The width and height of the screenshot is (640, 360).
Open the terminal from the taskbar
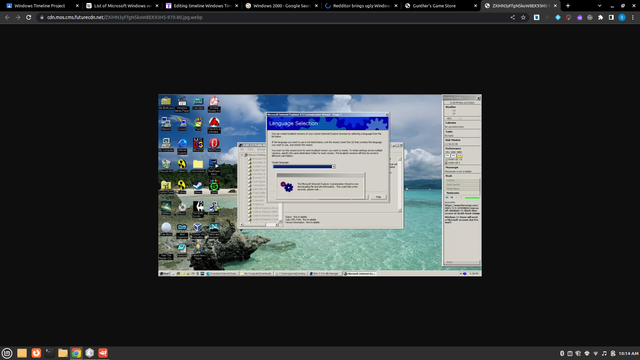tap(49, 353)
